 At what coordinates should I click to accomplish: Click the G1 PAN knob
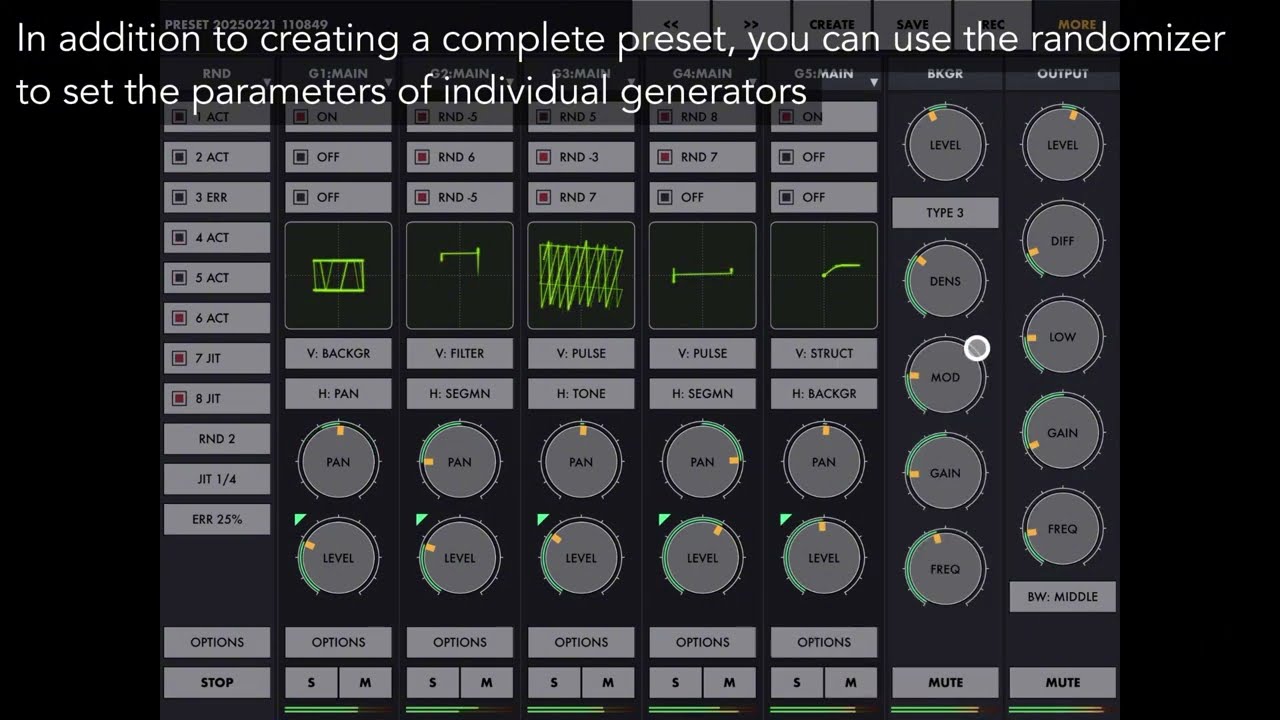pos(338,462)
